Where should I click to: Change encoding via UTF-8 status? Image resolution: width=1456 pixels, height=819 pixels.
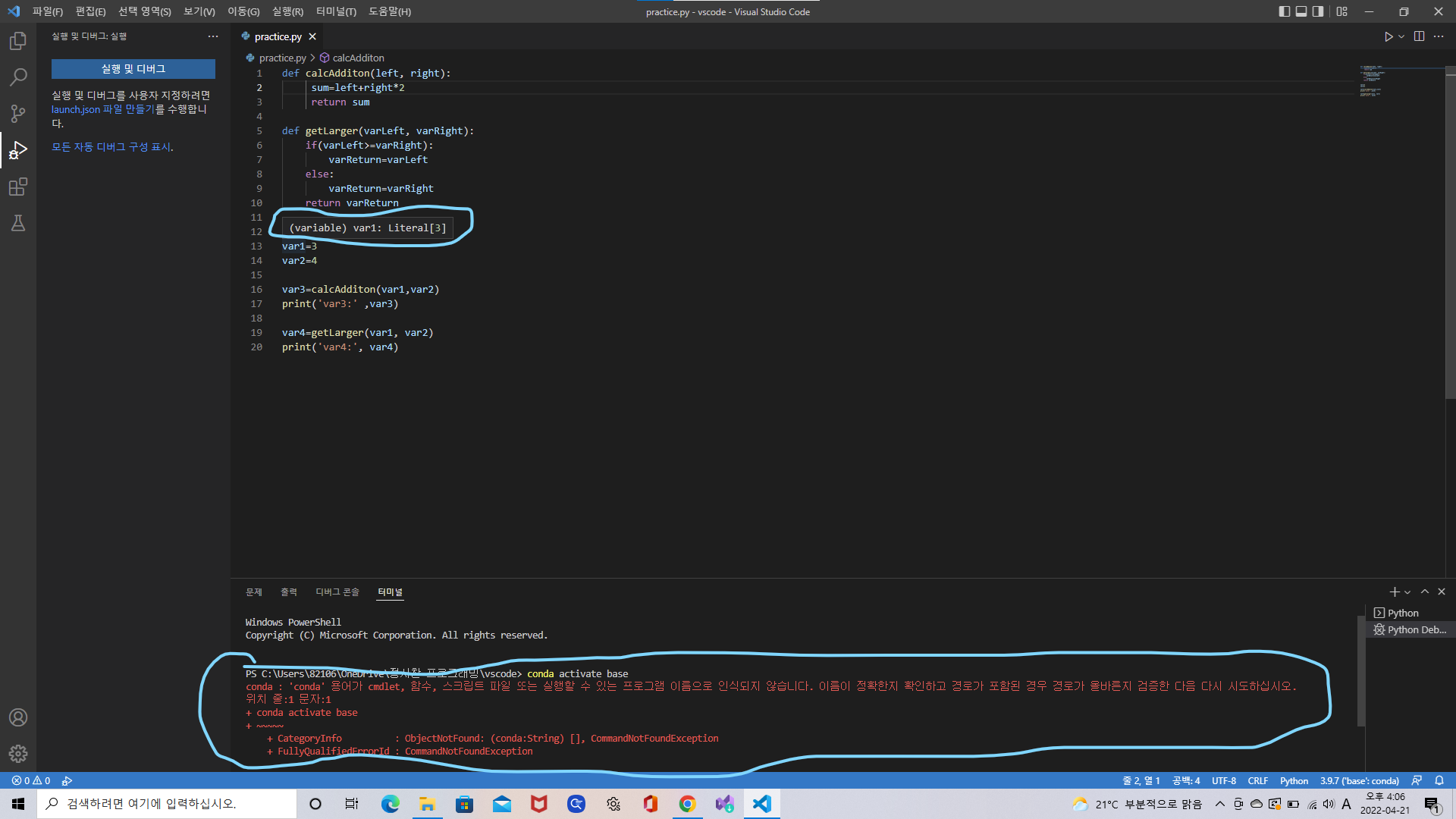[1224, 780]
